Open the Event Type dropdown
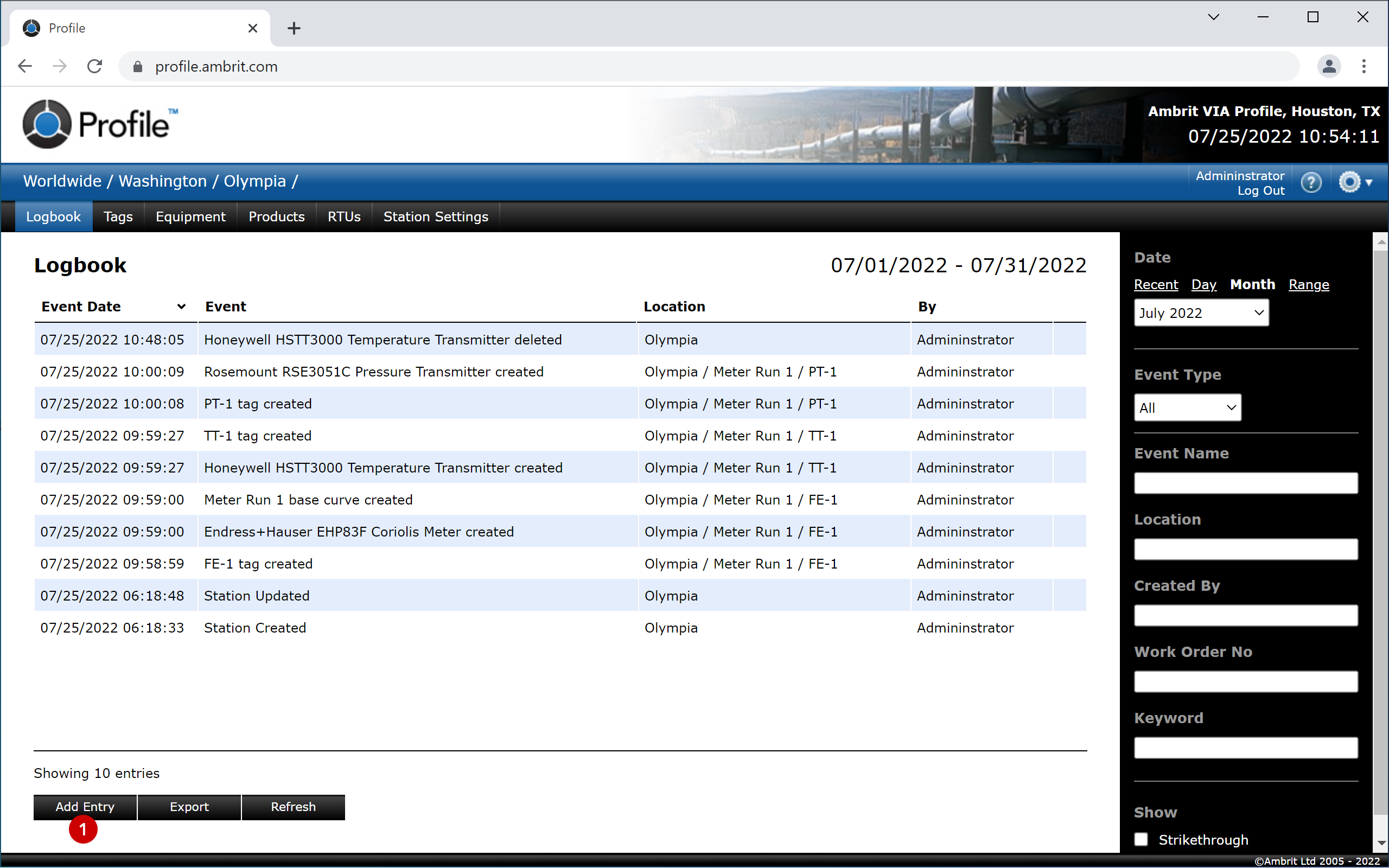Screen dimensions: 1389x868 click(x=1187, y=407)
